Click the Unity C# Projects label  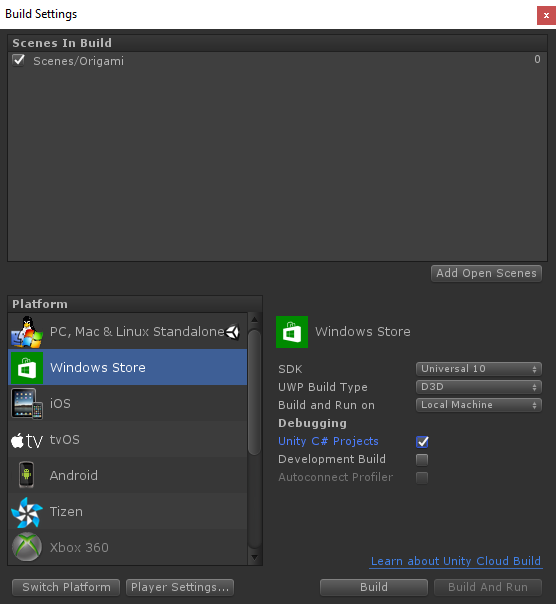[x=328, y=441]
